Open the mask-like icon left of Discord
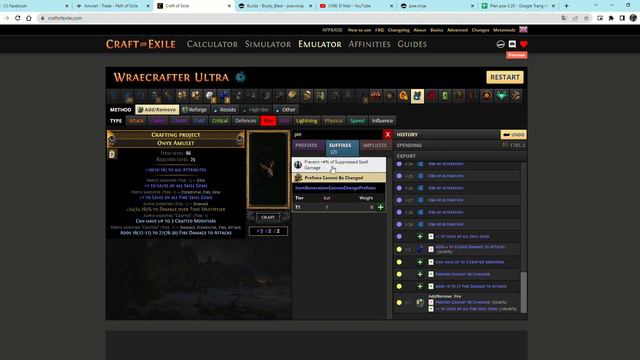This screenshot has height=360, width=640. [x=500, y=44]
